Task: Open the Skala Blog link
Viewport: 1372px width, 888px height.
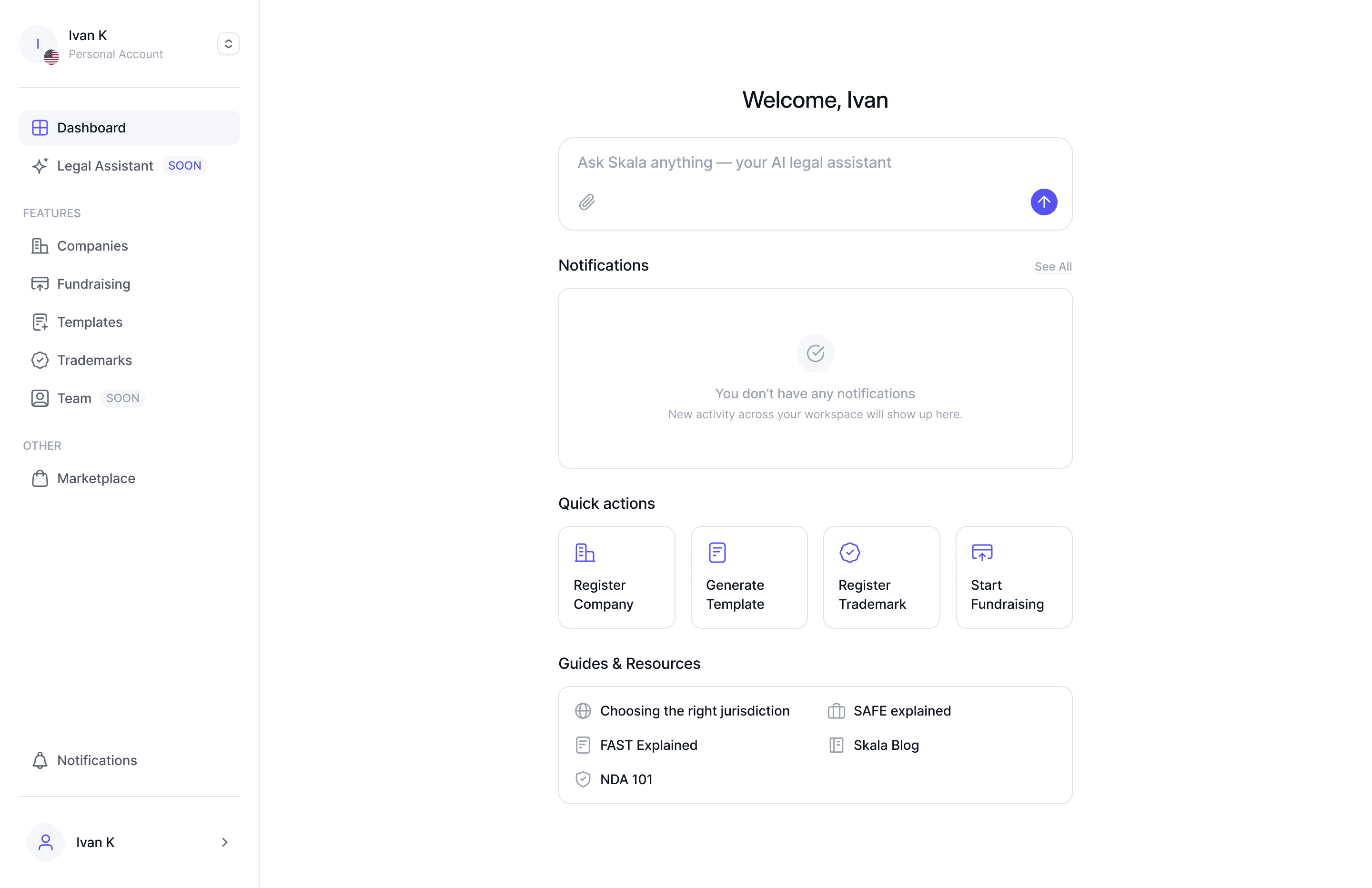Action: point(886,745)
